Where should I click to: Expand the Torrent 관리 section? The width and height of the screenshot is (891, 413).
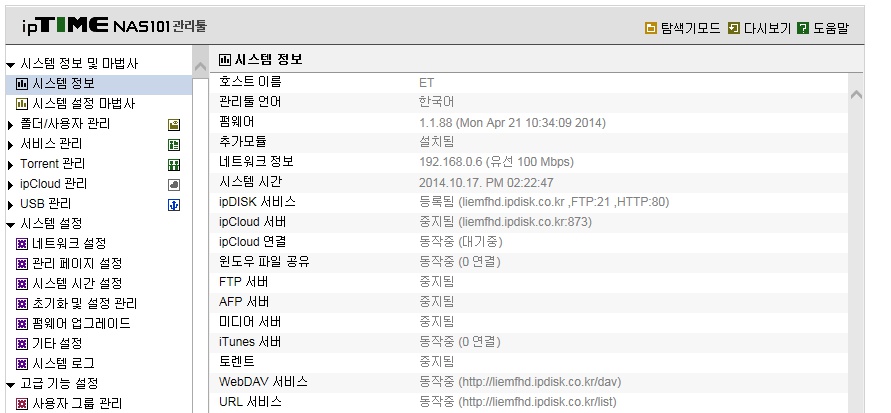(10, 165)
